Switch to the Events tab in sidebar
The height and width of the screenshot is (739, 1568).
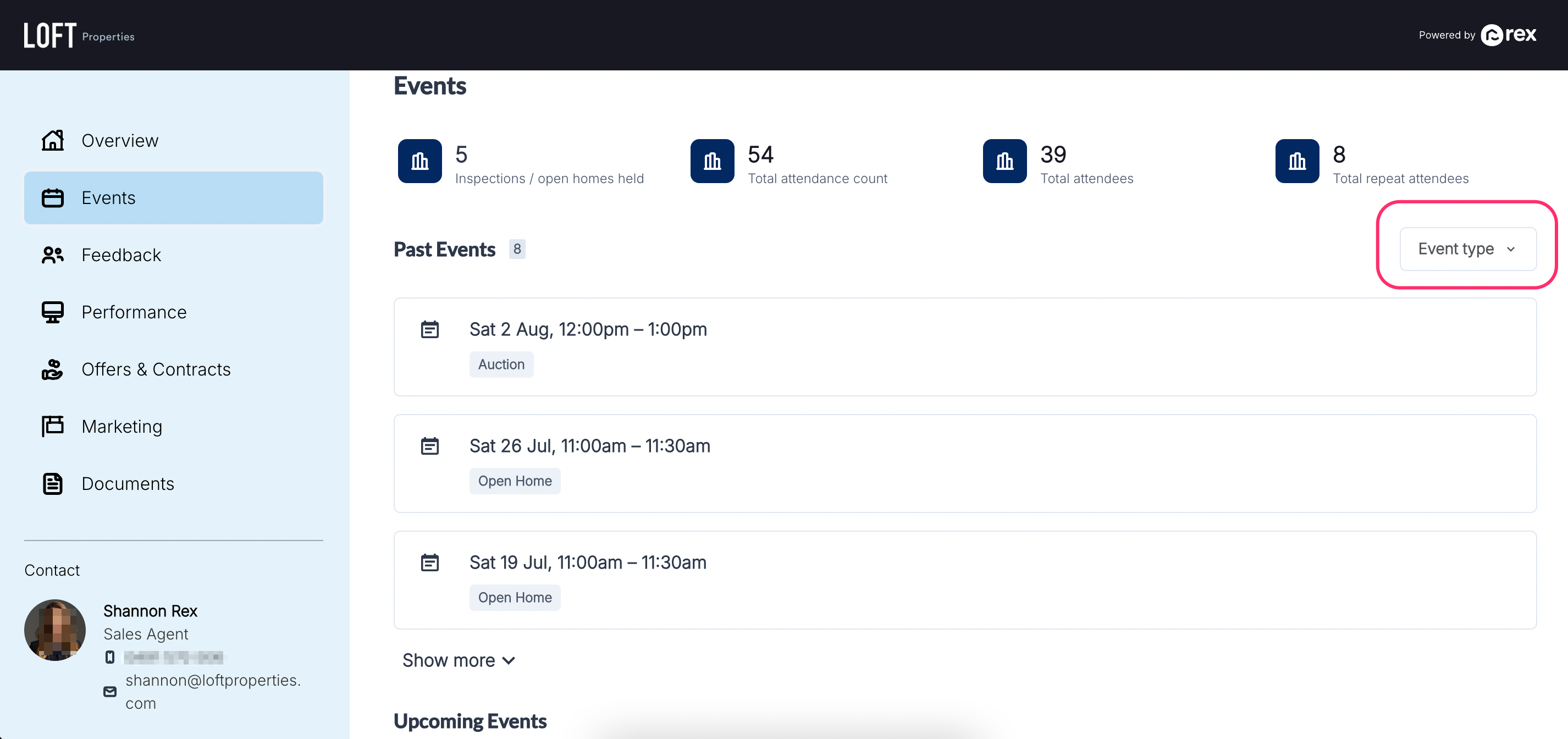point(108,198)
